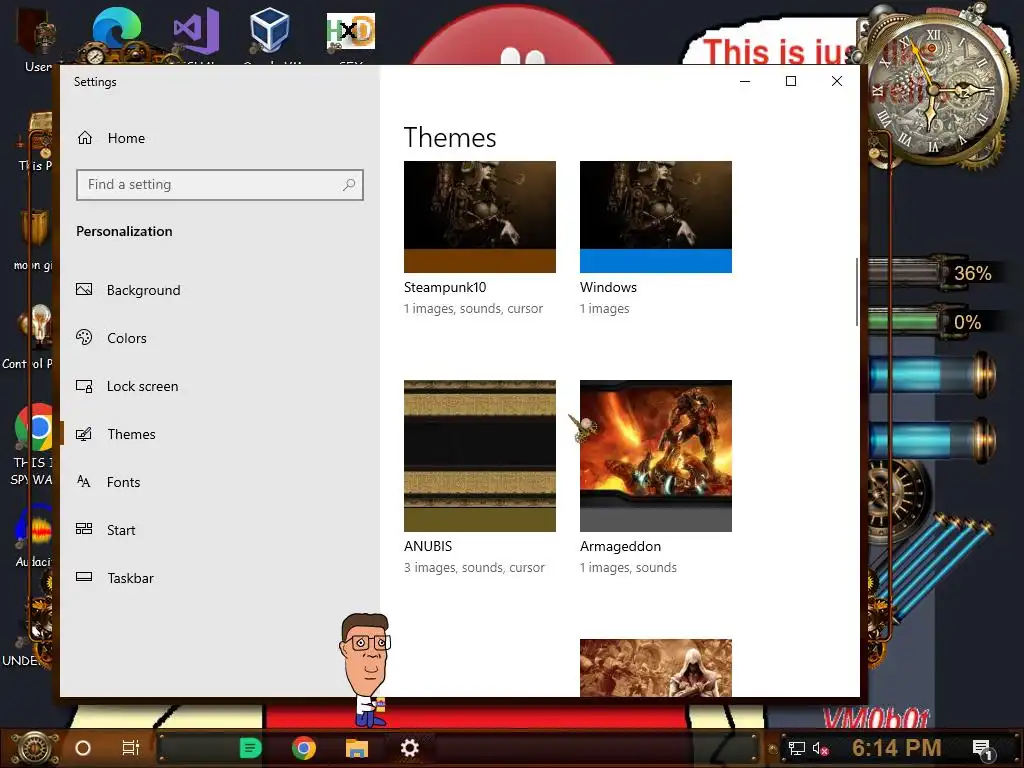Click the 6:14 PM taskbar clock
This screenshot has width=1024, height=768.
pyautogui.click(x=897, y=748)
